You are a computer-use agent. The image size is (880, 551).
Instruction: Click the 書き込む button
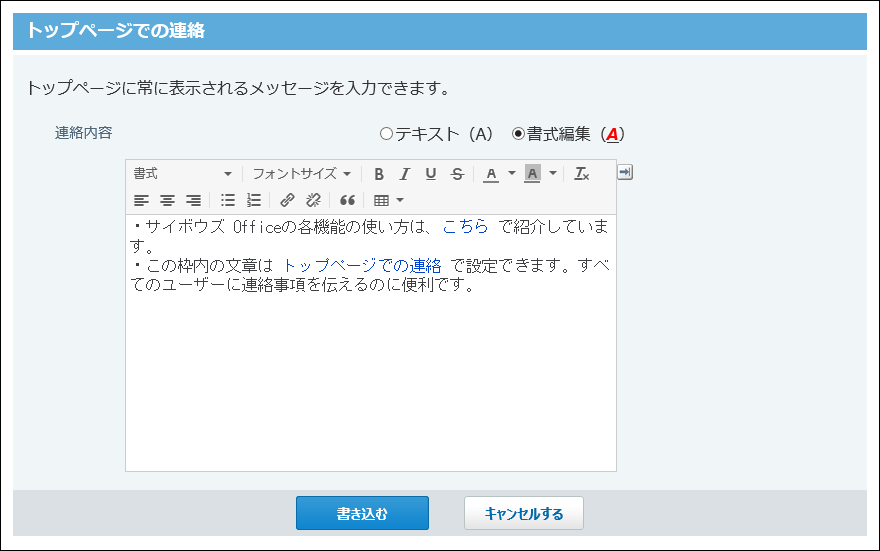coord(363,513)
